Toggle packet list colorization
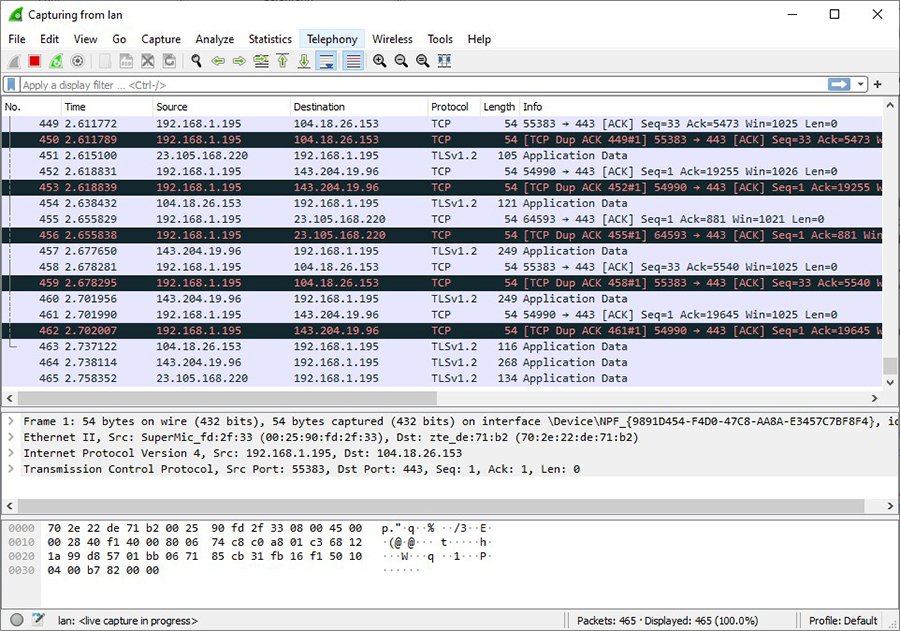This screenshot has height=631, width=900. point(353,61)
